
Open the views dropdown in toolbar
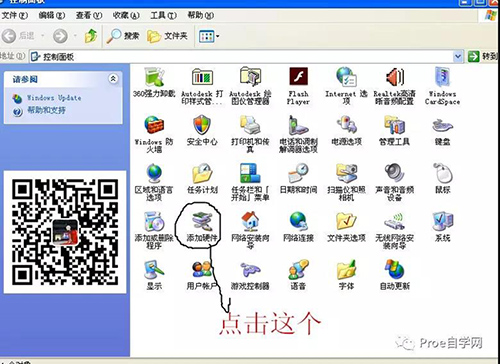[x=209, y=36]
